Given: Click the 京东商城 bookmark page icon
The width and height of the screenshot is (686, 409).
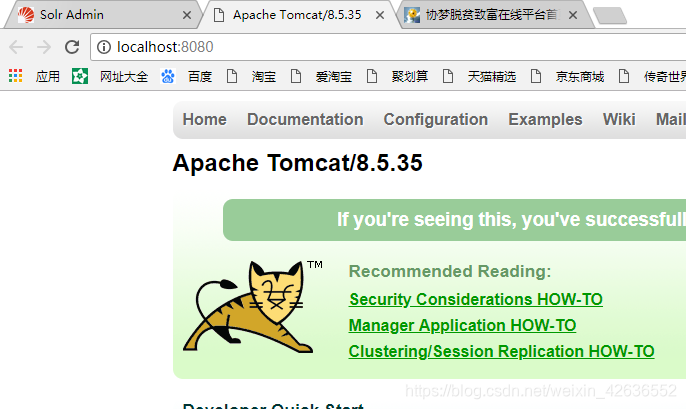Looking at the screenshot, I should pyautogui.click(x=536, y=76).
